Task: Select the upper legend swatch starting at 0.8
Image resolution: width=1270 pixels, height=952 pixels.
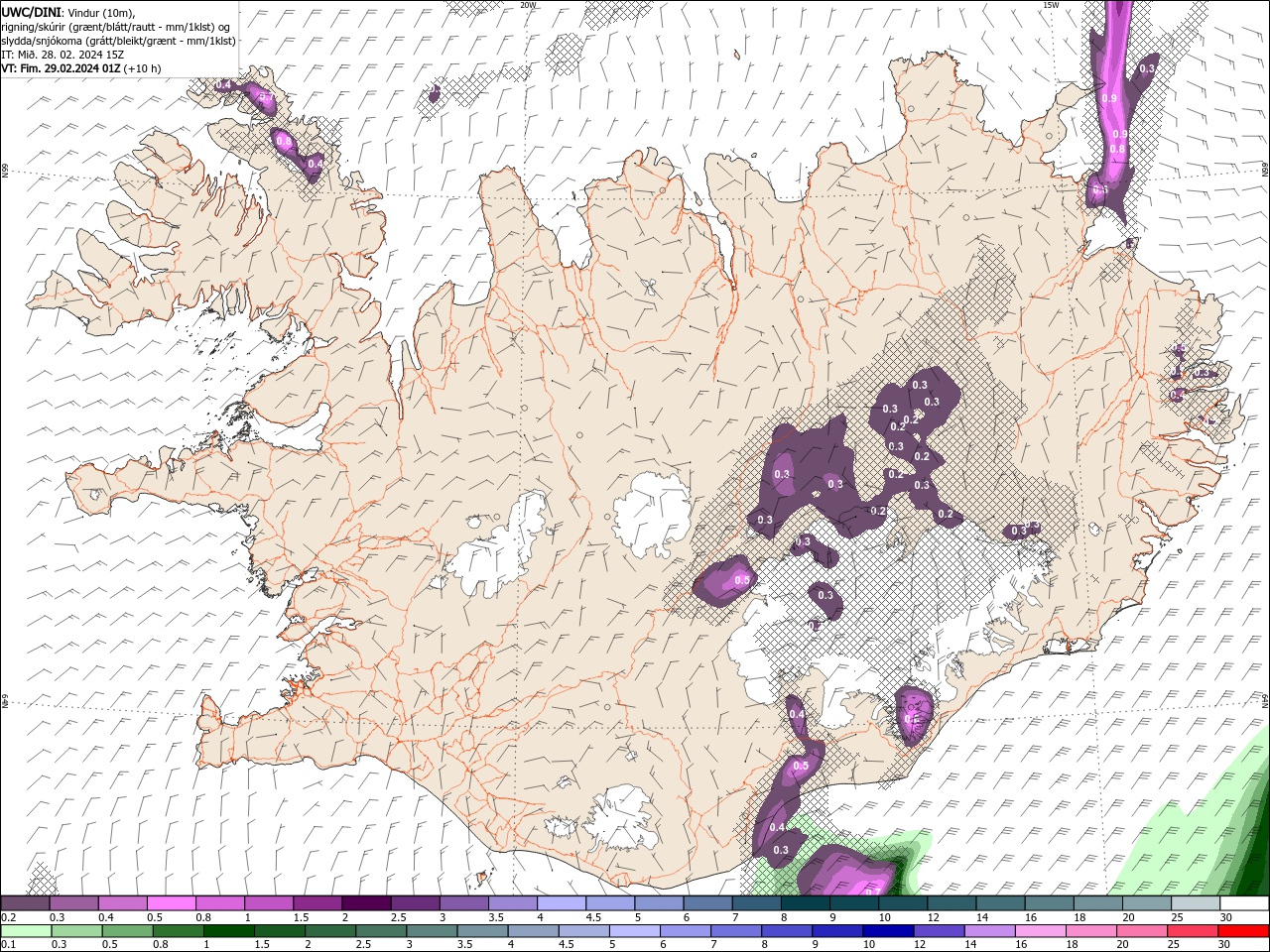Action: tap(219, 903)
